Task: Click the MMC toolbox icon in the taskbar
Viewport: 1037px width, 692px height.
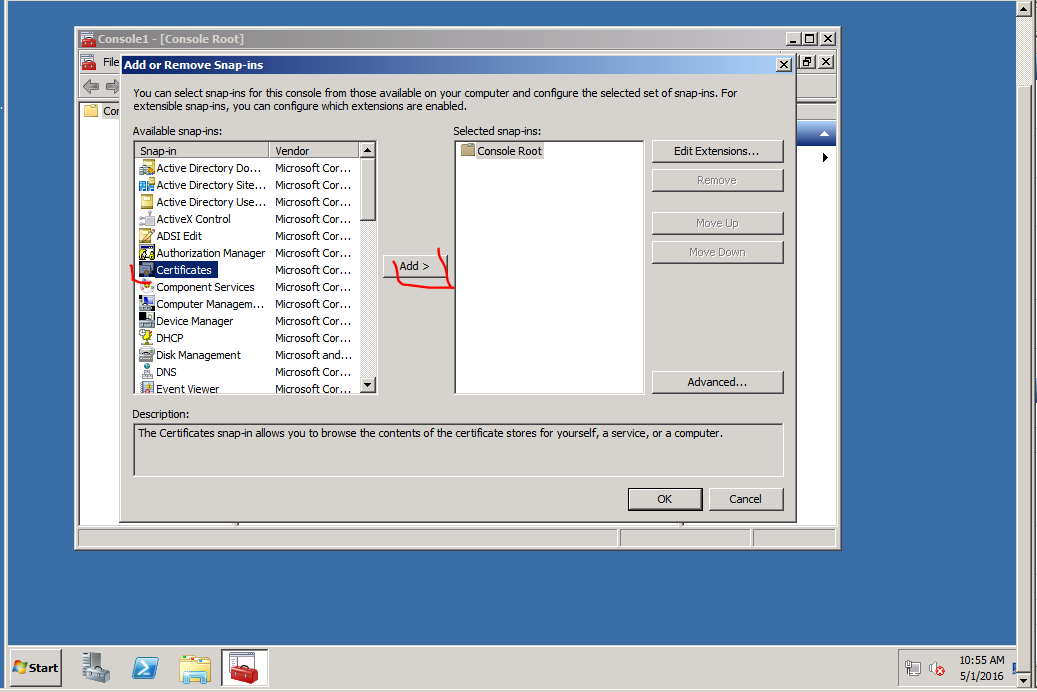Action: (244, 668)
